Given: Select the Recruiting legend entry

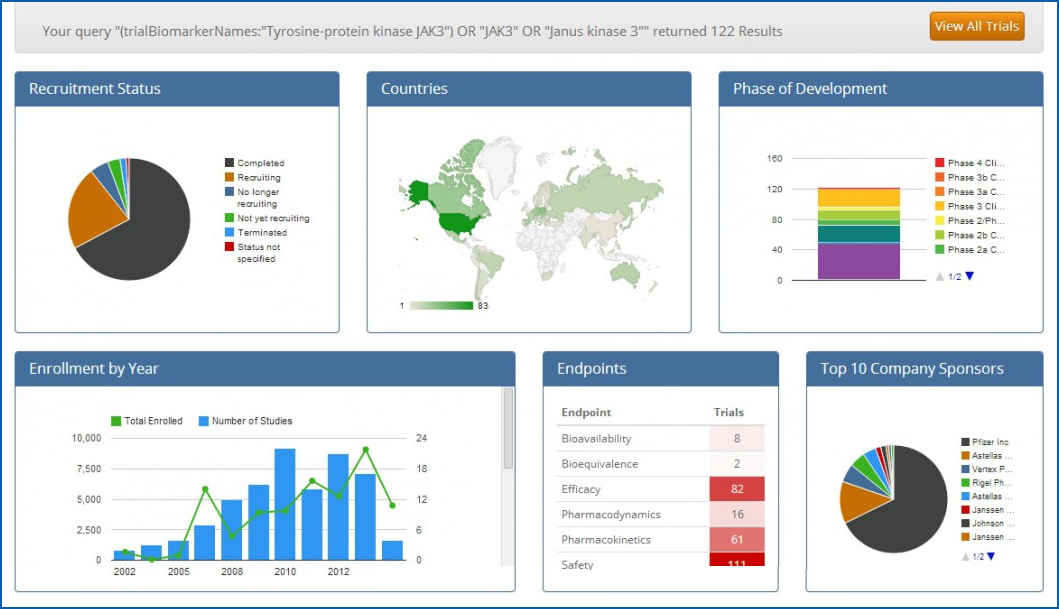Looking at the screenshot, I should click(258, 177).
